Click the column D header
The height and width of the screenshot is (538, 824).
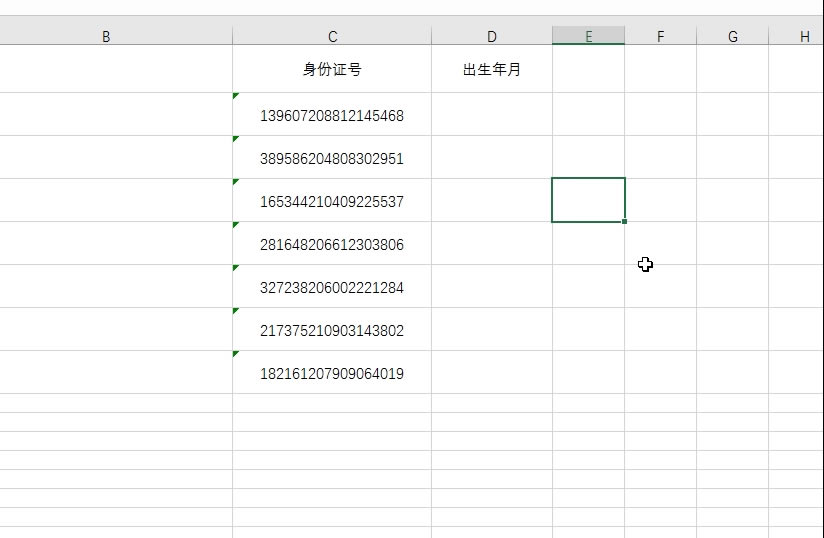[492, 36]
